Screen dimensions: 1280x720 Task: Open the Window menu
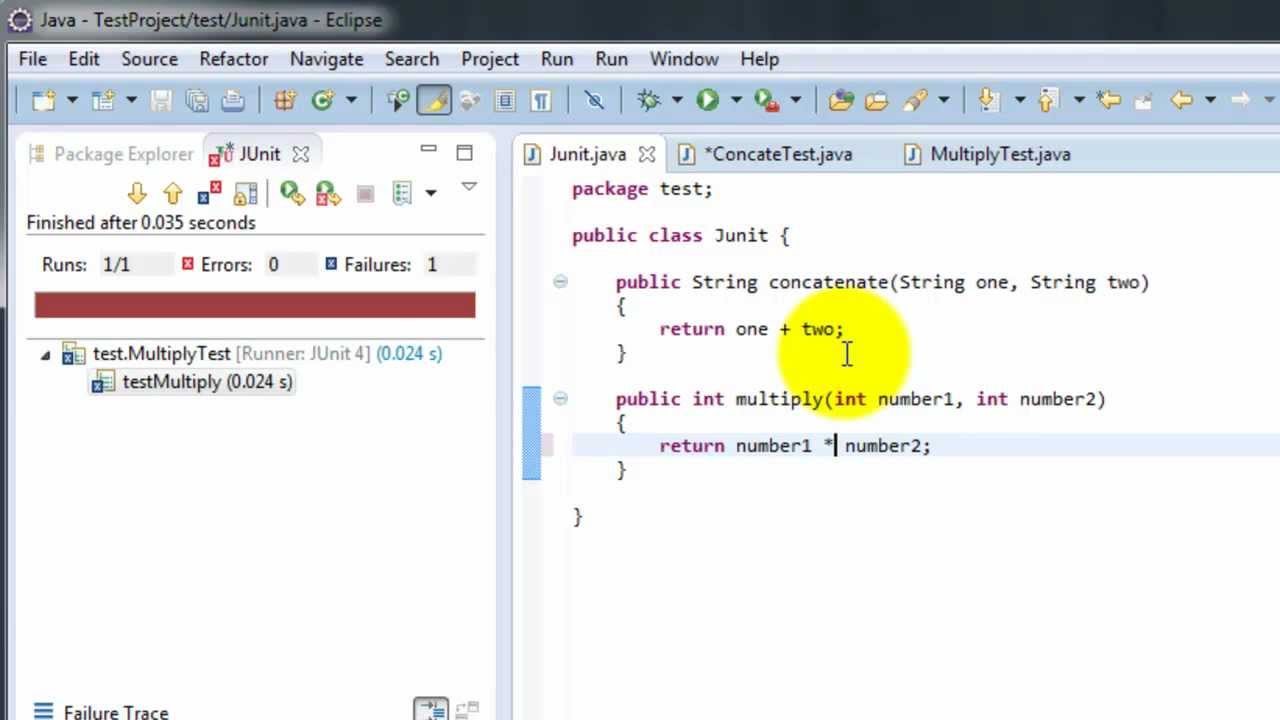pyautogui.click(x=684, y=59)
